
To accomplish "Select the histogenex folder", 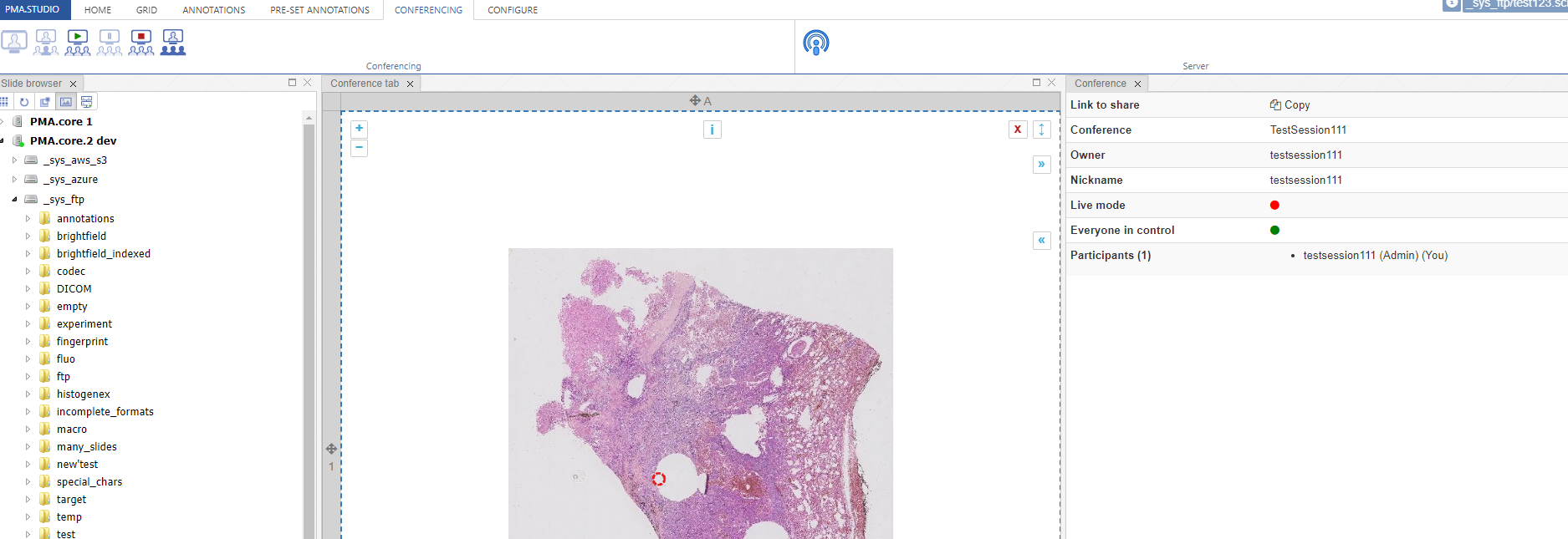I will click(x=83, y=394).
